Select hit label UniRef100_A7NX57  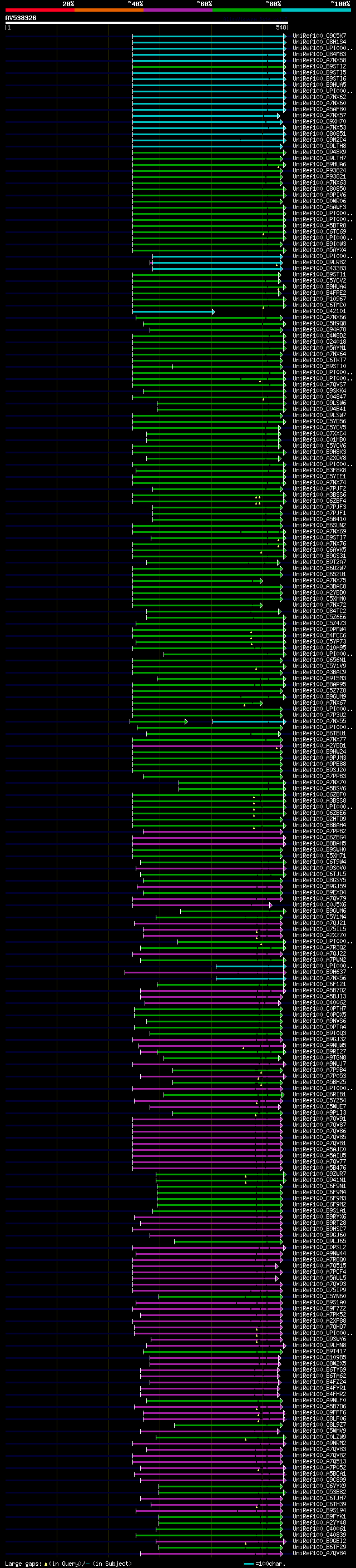point(319,116)
